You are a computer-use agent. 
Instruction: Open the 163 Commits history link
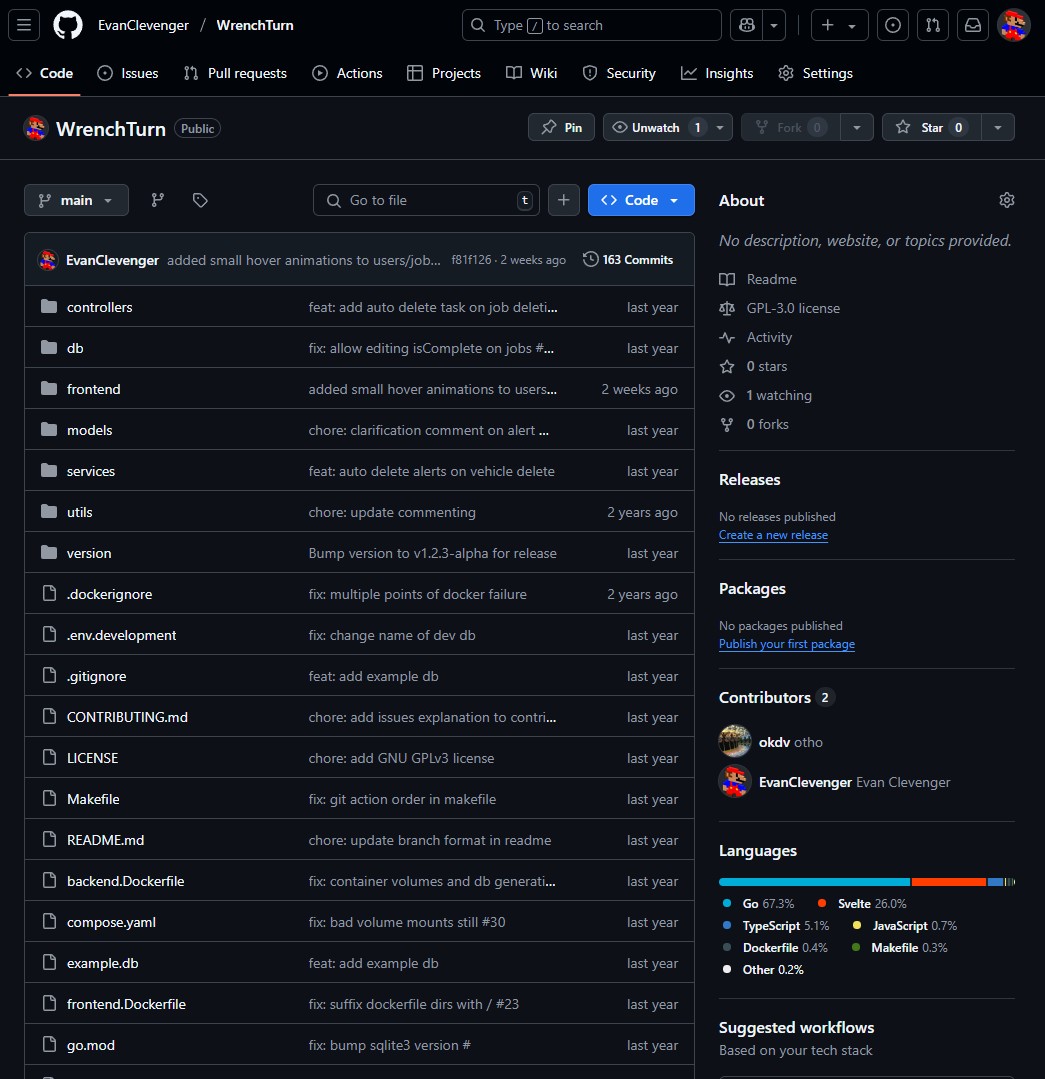(628, 259)
